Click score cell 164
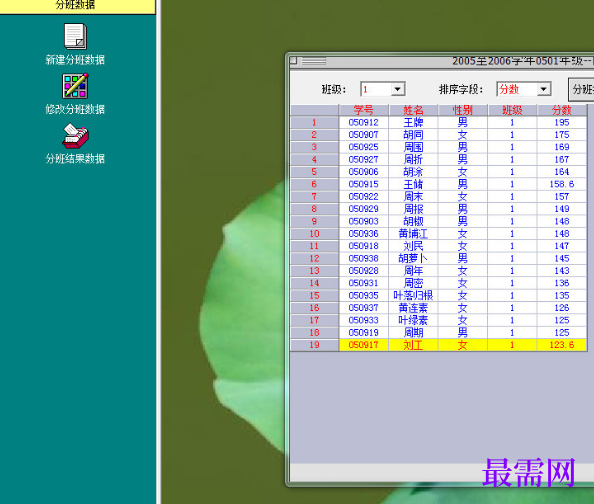 pyautogui.click(x=562, y=172)
